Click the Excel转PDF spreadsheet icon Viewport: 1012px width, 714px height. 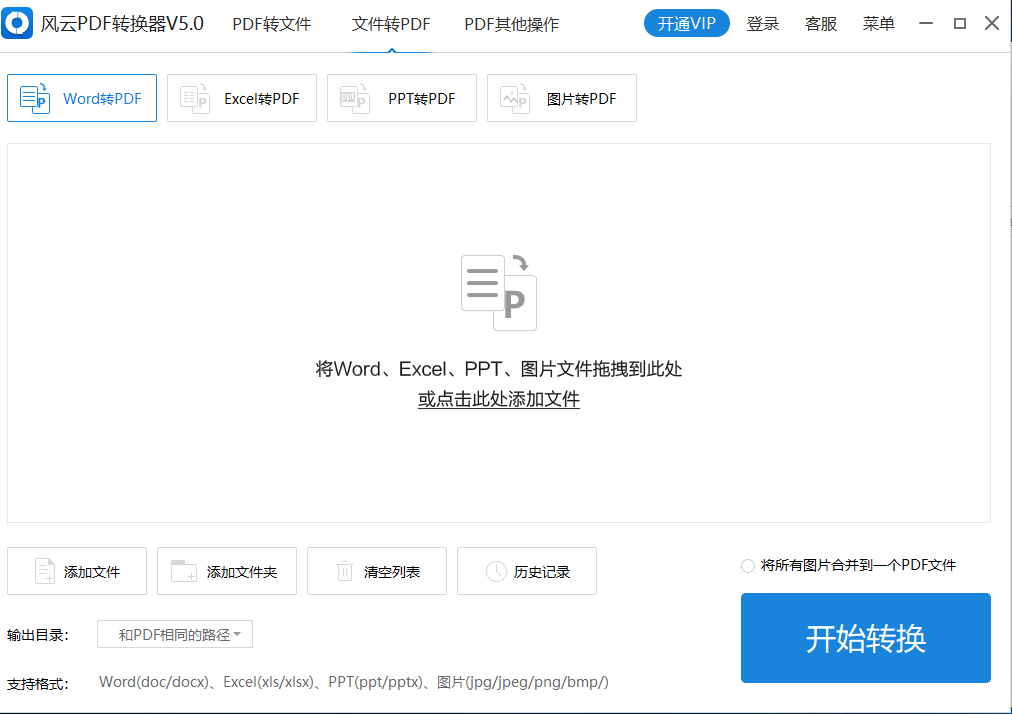195,99
